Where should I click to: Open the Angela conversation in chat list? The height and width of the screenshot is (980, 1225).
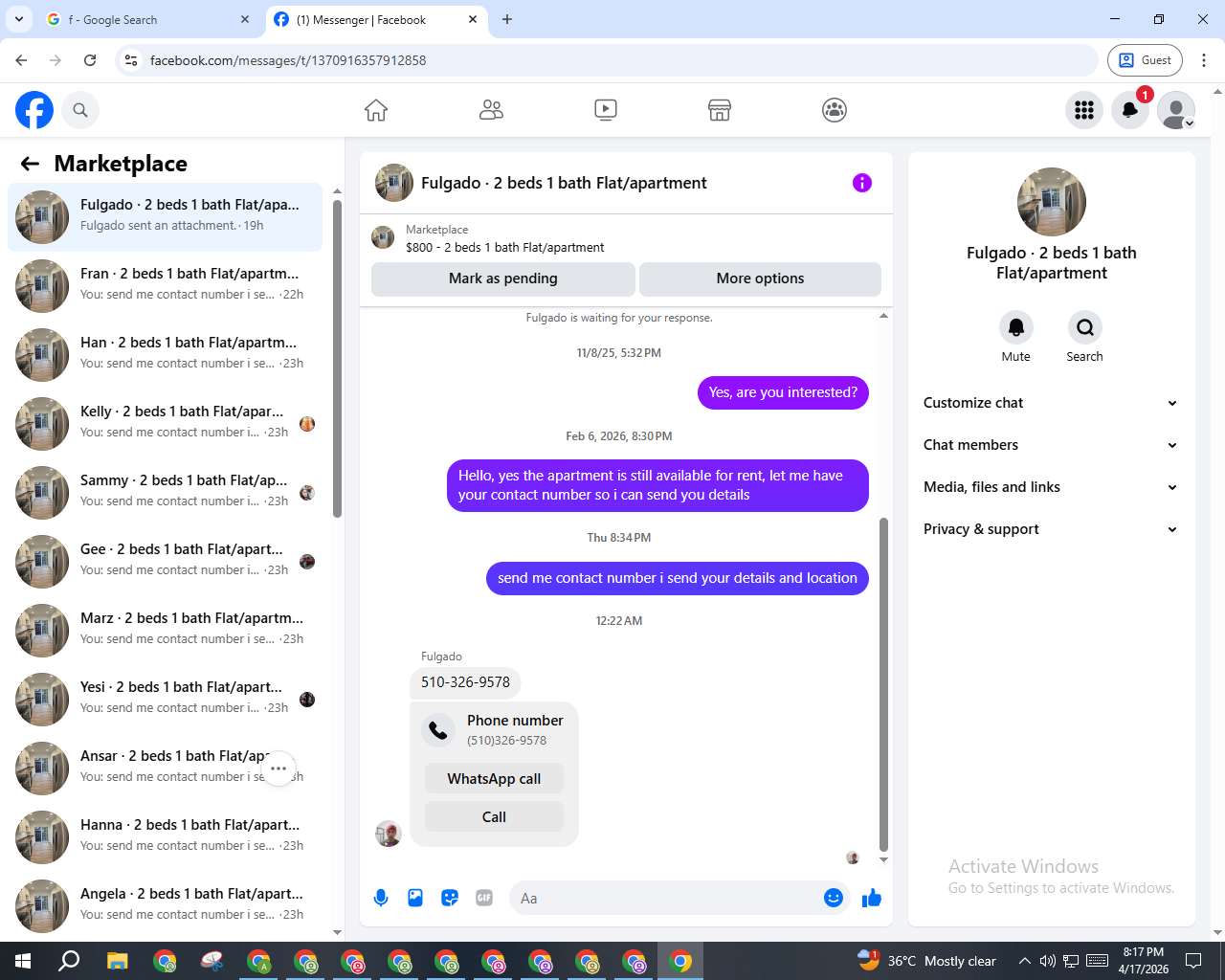[165, 906]
